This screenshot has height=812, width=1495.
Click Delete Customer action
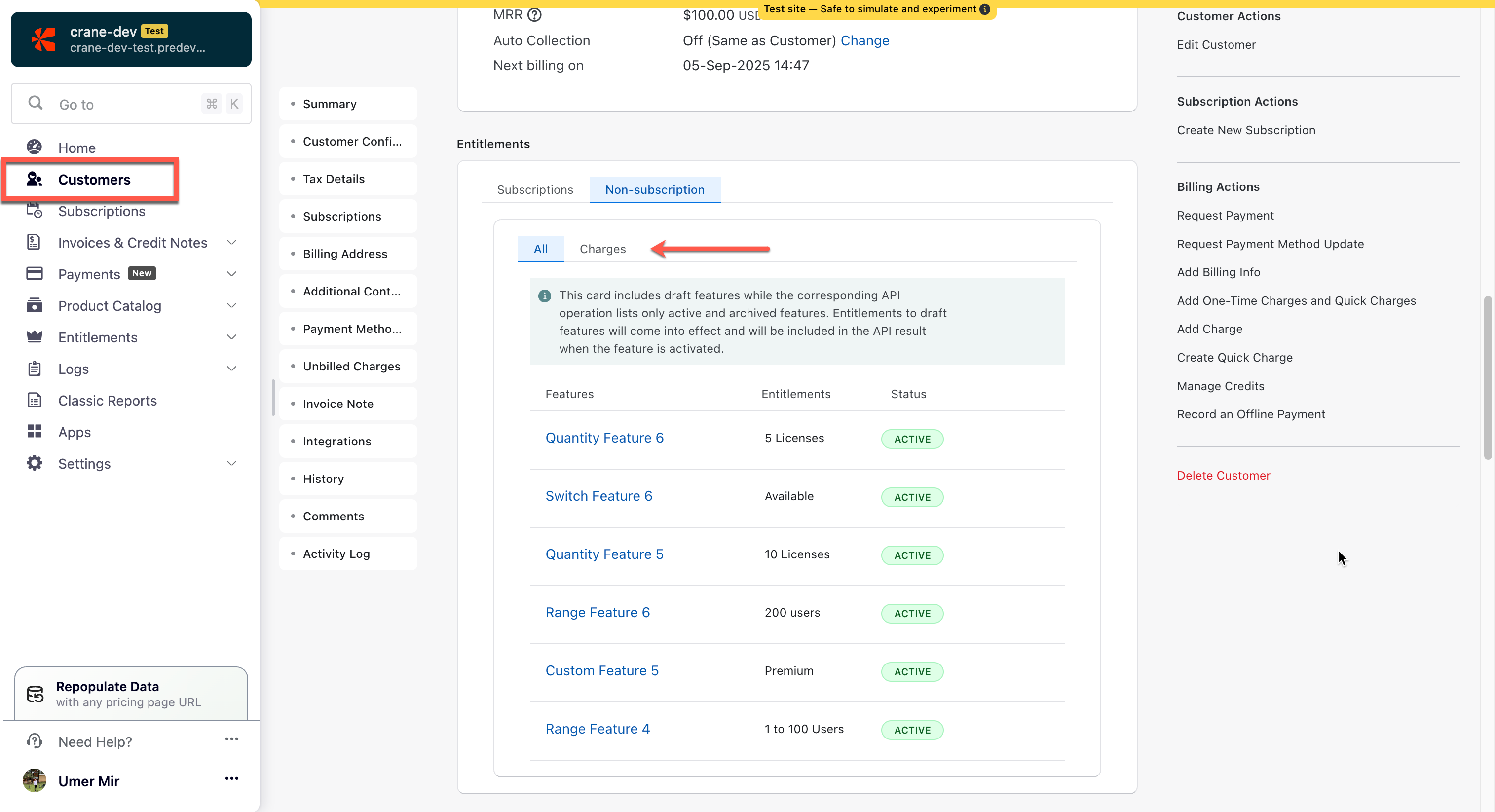pyautogui.click(x=1224, y=476)
